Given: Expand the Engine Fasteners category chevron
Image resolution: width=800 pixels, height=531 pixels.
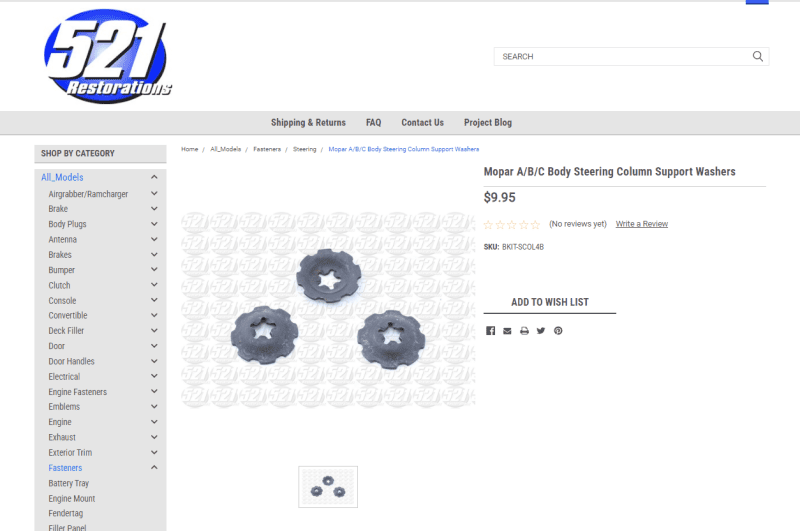Looking at the screenshot, I should [x=154, y=392].
